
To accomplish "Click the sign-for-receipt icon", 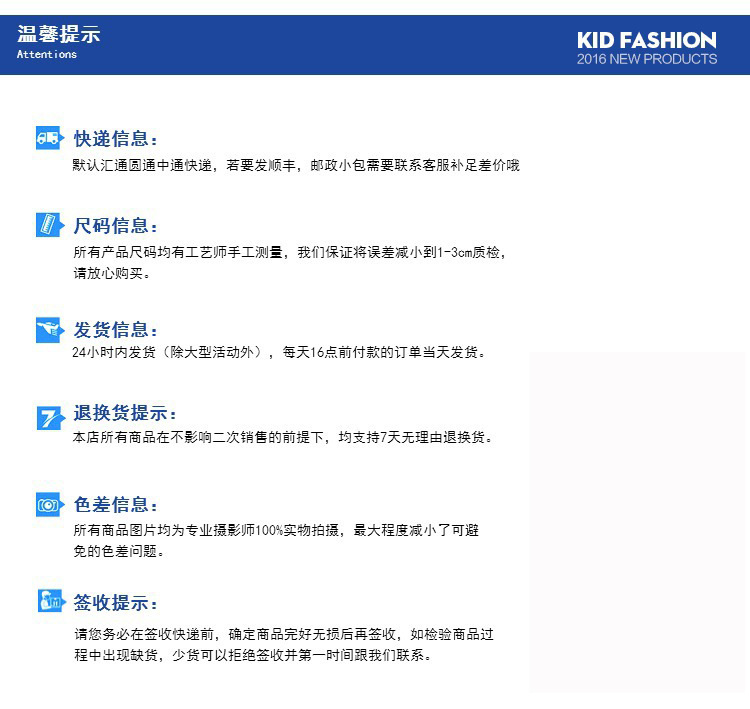I will (x=49, y=602).
